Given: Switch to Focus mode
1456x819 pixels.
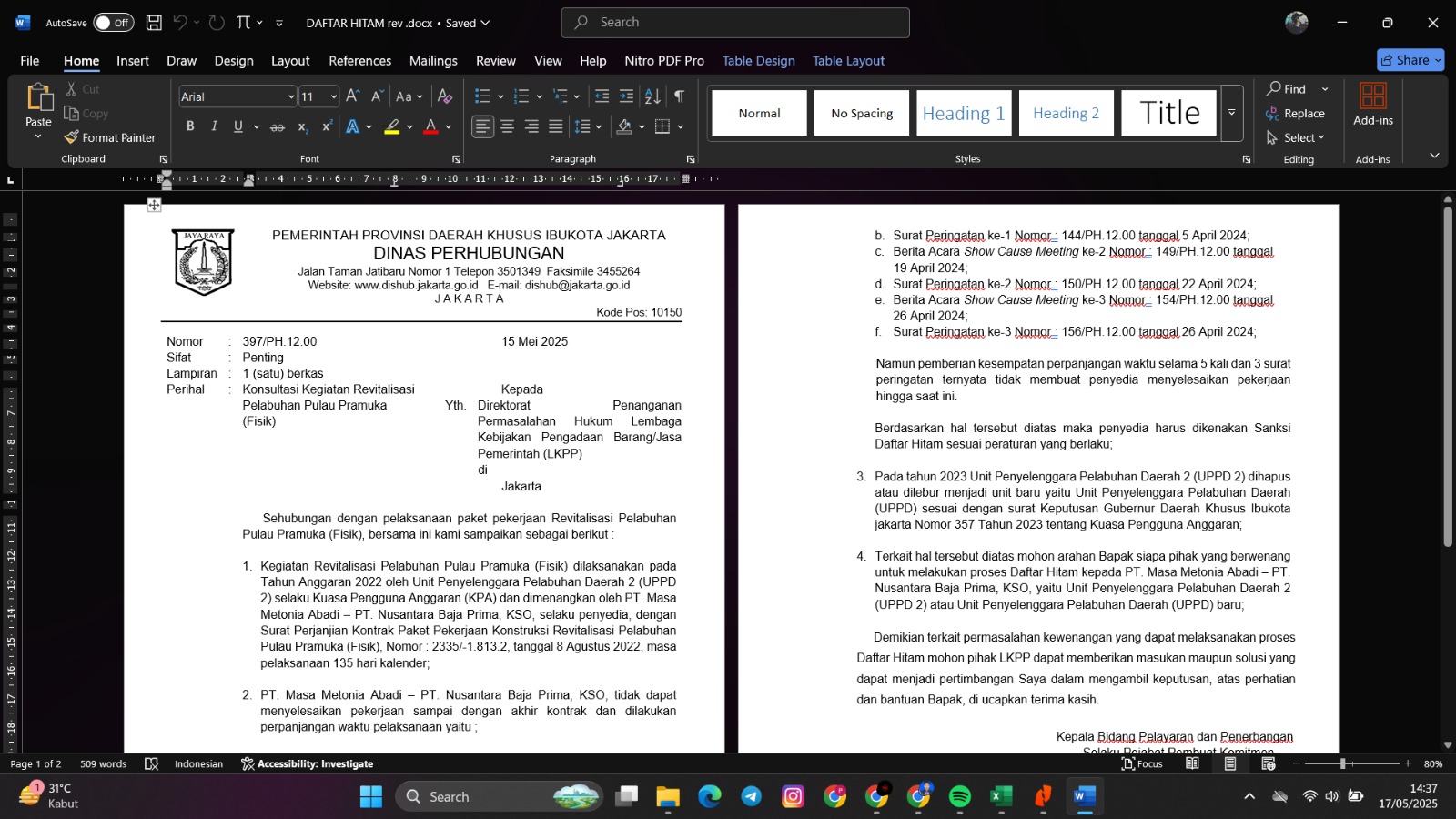Looking at the screenshot, I should point(1143,764).
